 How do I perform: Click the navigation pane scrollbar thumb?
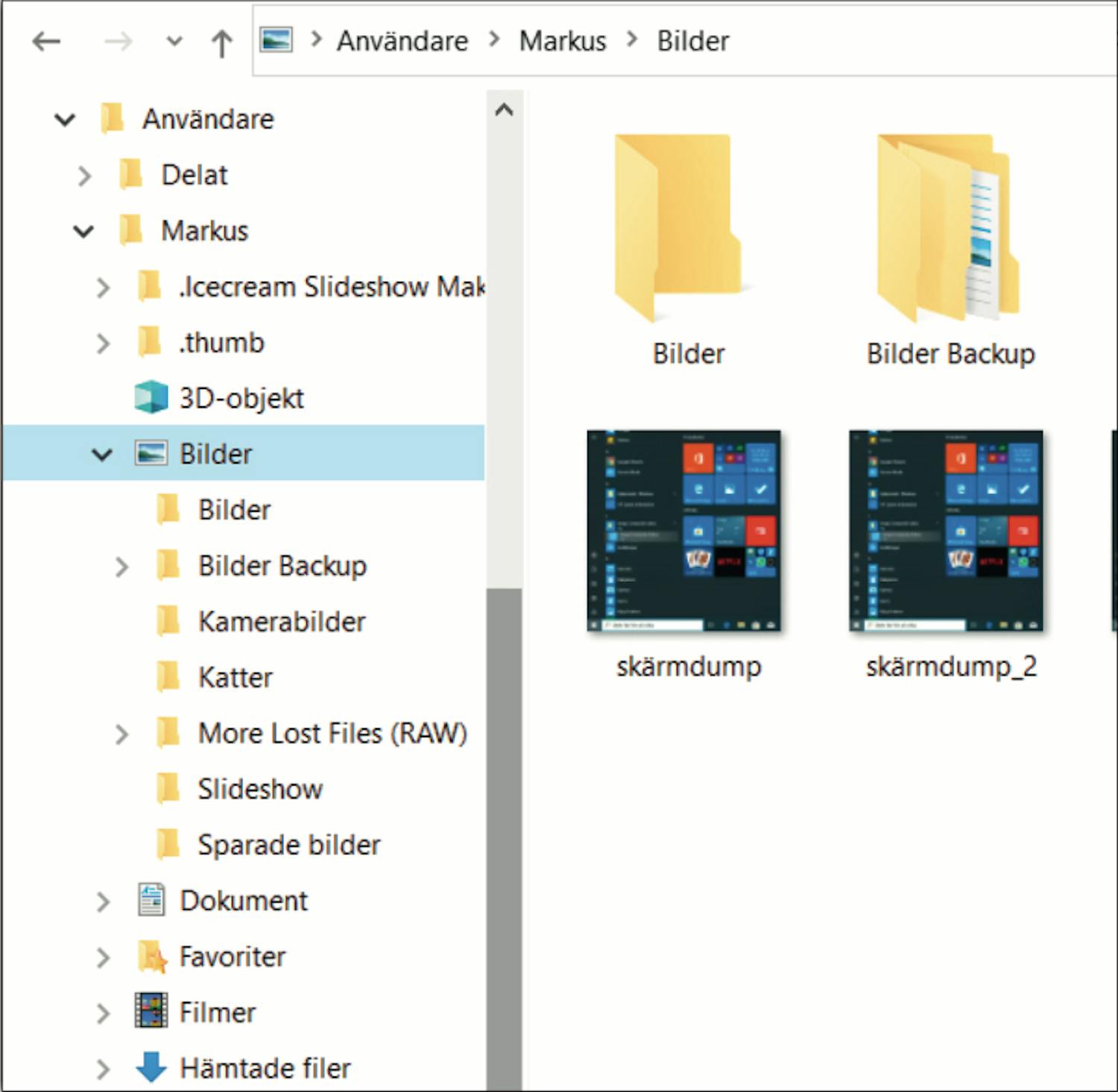coord(505,839)
